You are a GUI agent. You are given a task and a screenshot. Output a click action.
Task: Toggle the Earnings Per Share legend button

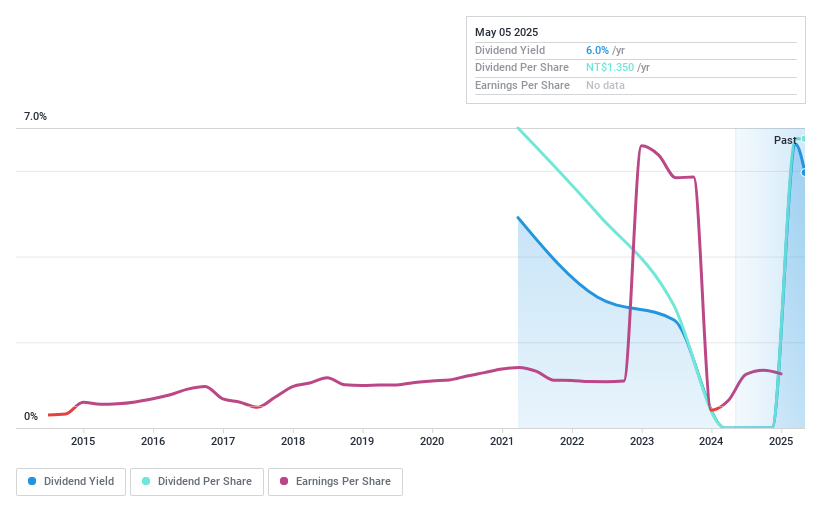click(x=335, y=481)
